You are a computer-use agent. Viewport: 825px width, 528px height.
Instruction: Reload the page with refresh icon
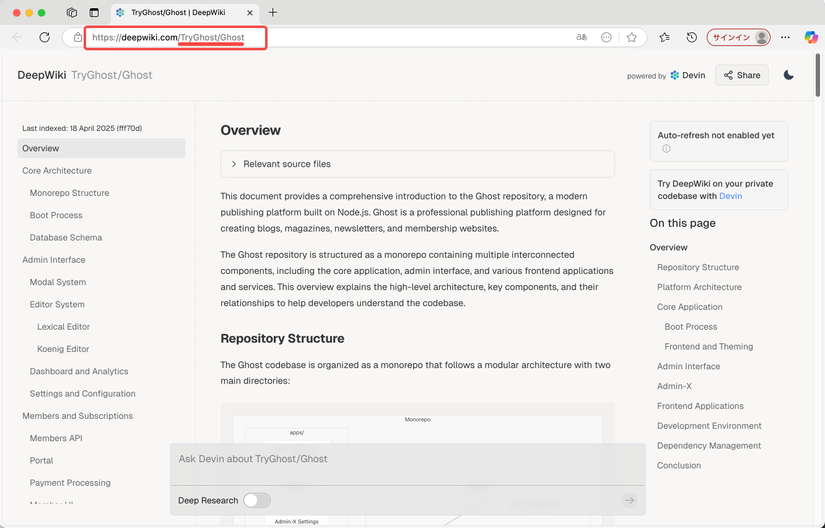tap(45, 37)
